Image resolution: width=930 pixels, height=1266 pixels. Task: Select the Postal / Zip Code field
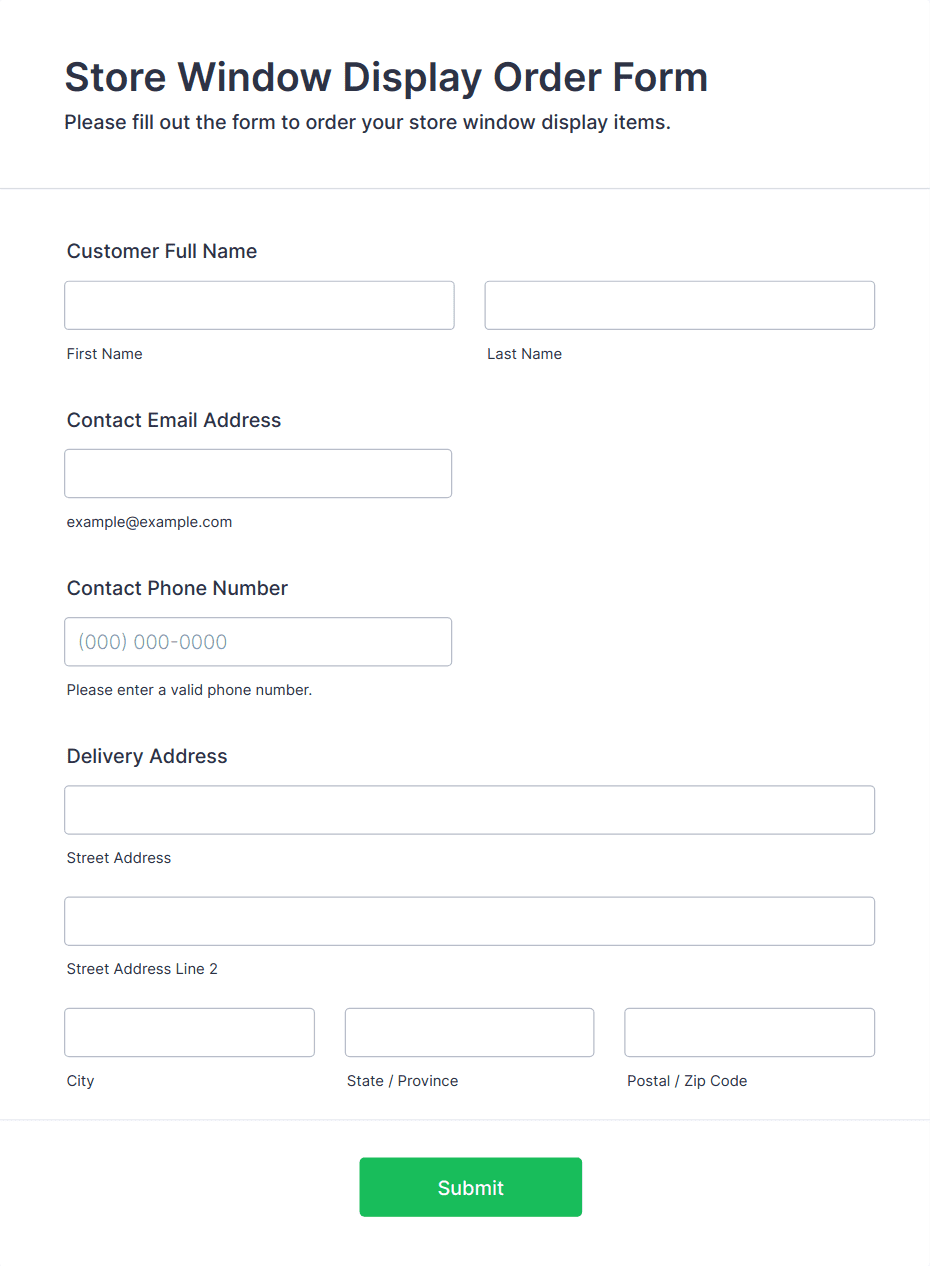pyautogui.click(x=749, y=1032)
